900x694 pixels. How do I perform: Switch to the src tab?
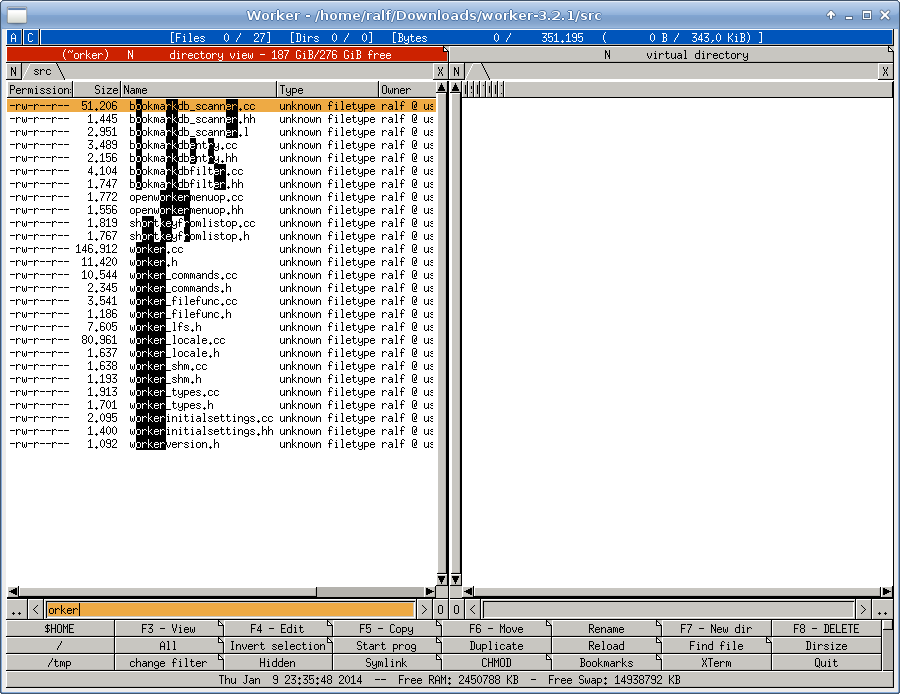pyautogui.click(x=42, y=72)
